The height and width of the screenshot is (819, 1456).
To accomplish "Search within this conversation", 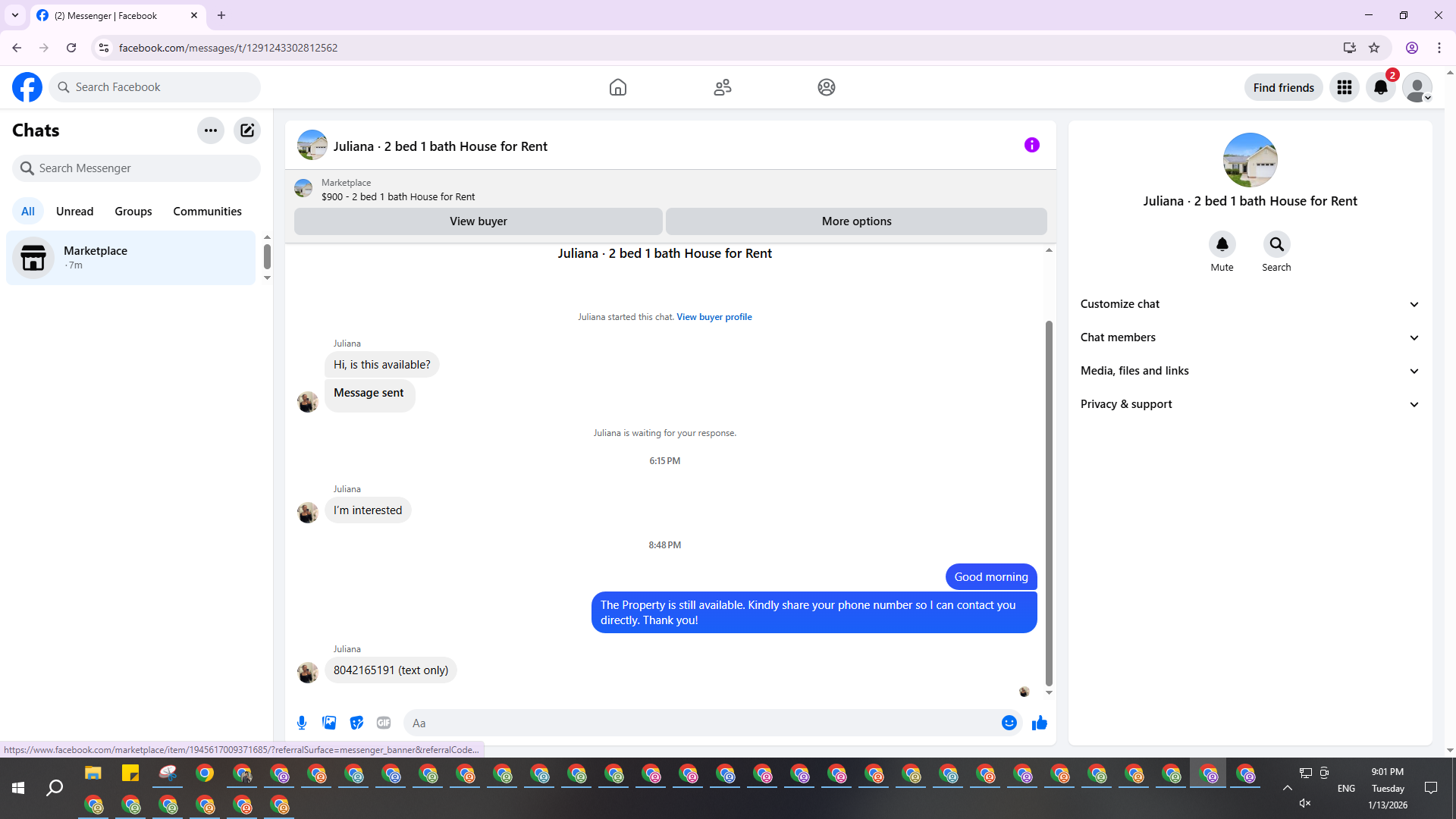I will pos(1276,245).
